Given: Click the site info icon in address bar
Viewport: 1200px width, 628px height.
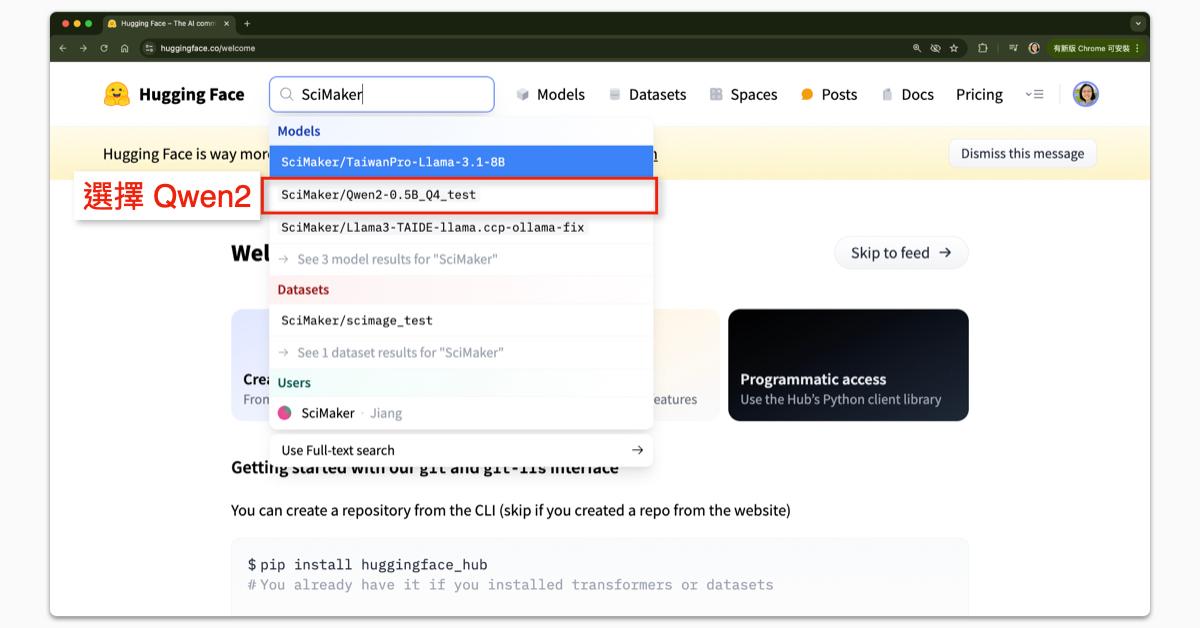Looking at the screenshot, I should click(x=150, y=48).
